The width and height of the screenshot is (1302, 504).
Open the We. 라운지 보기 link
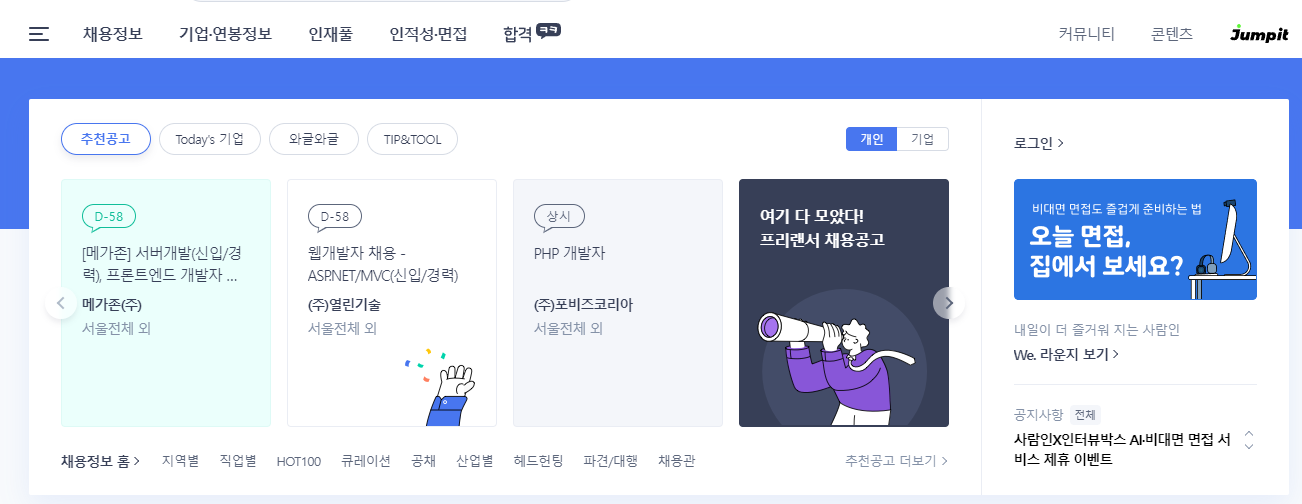[1066, 354]
